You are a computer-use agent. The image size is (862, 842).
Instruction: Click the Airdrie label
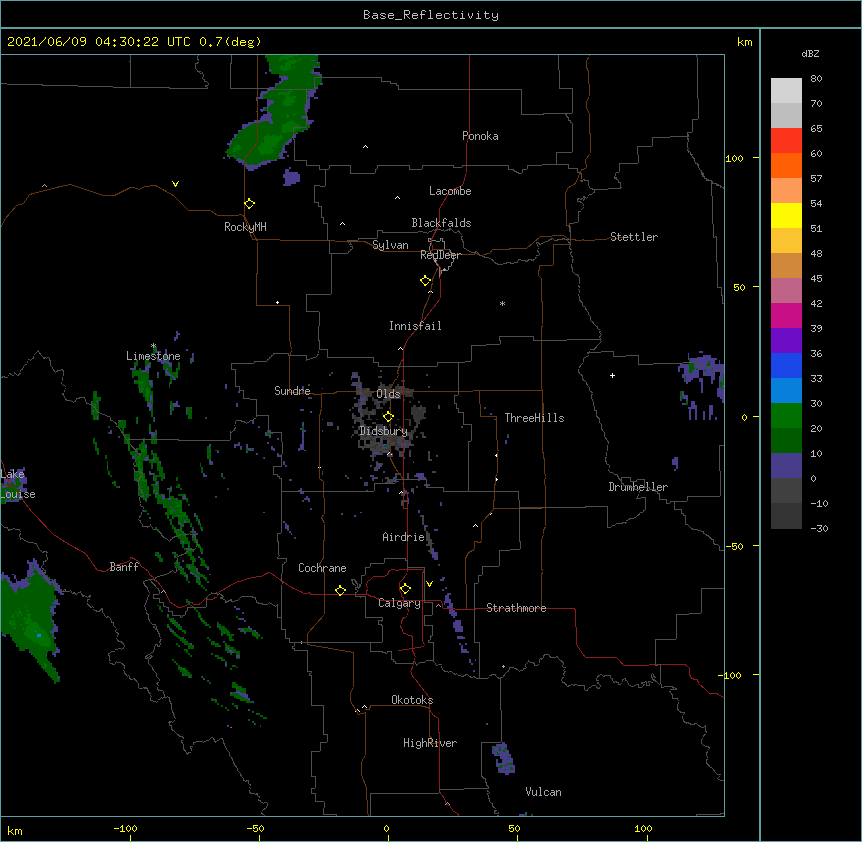coord(403,537)
